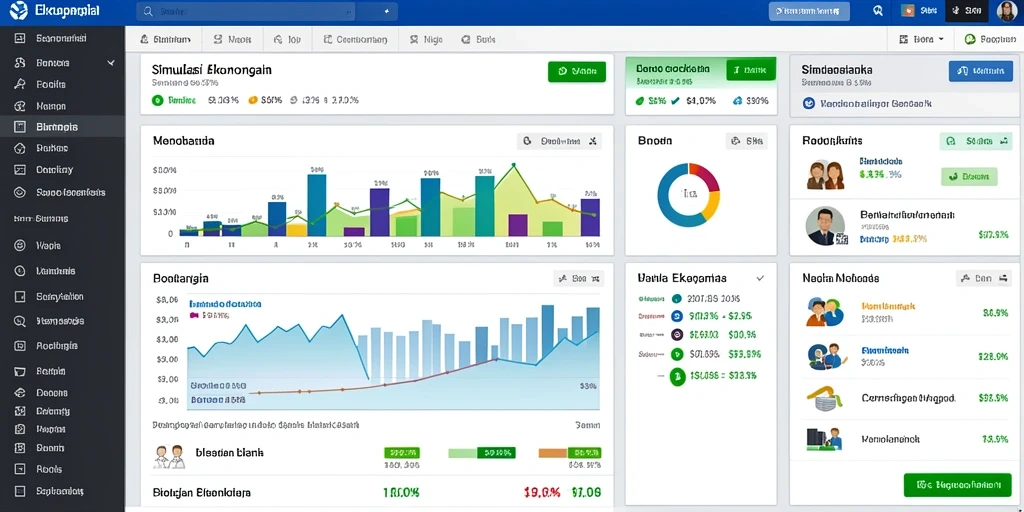This screenshot has height=512, width=1024.
Task: Click into the top search field
Action: click(246, 12)
